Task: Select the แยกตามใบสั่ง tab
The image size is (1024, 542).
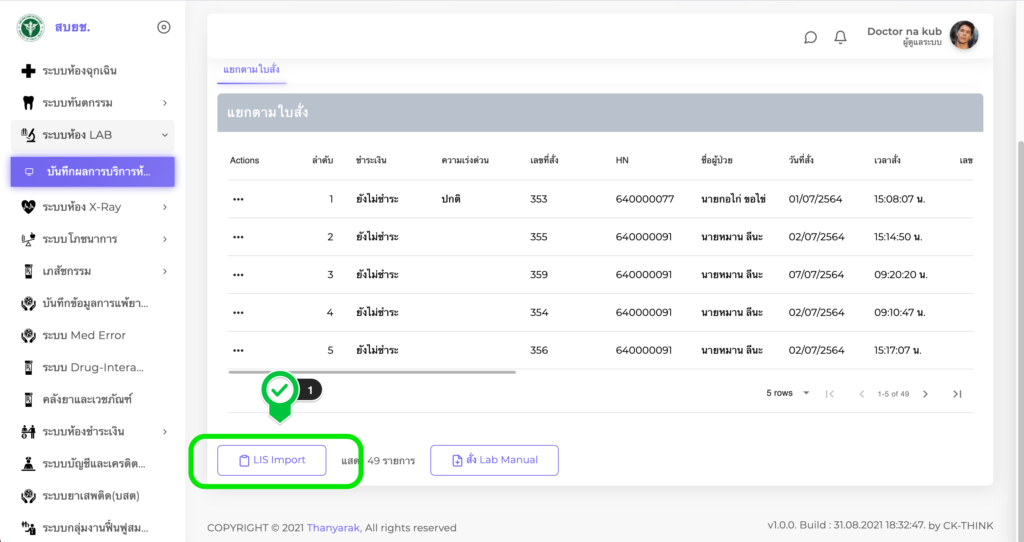Action: [251, 69]
